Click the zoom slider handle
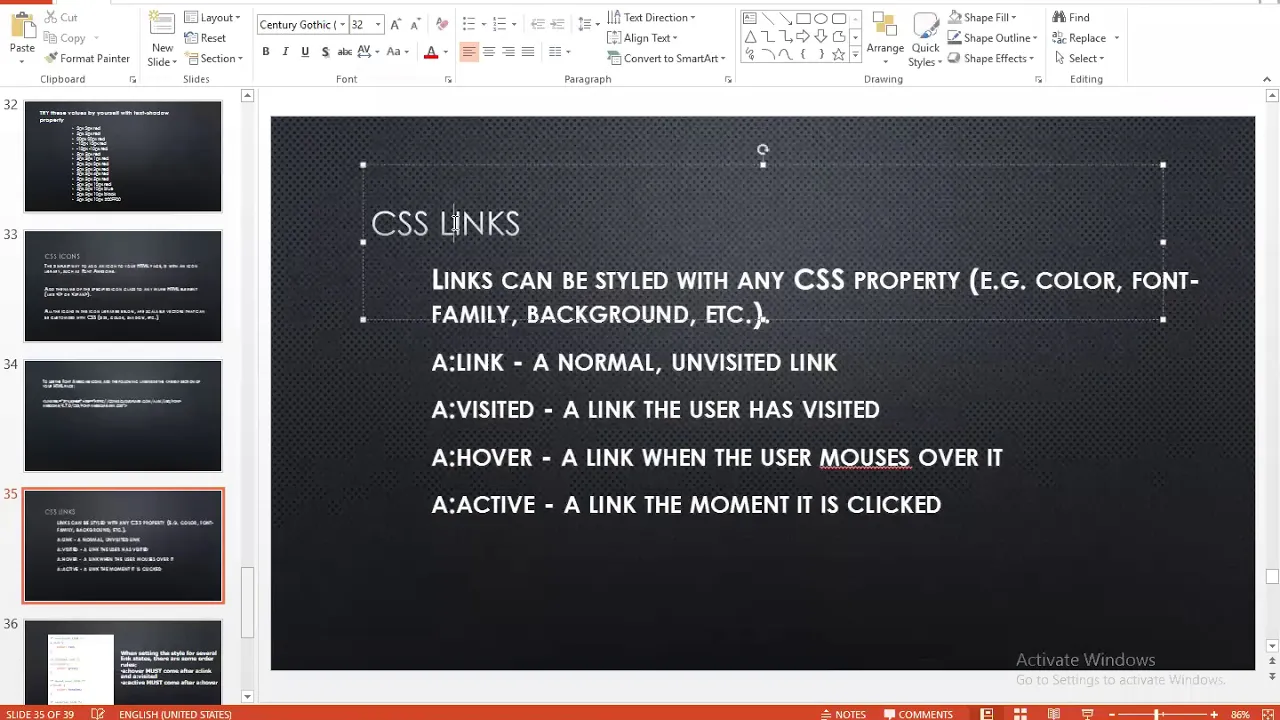This screenshot has height=720, width=1280. click(x=1158, y=714)
